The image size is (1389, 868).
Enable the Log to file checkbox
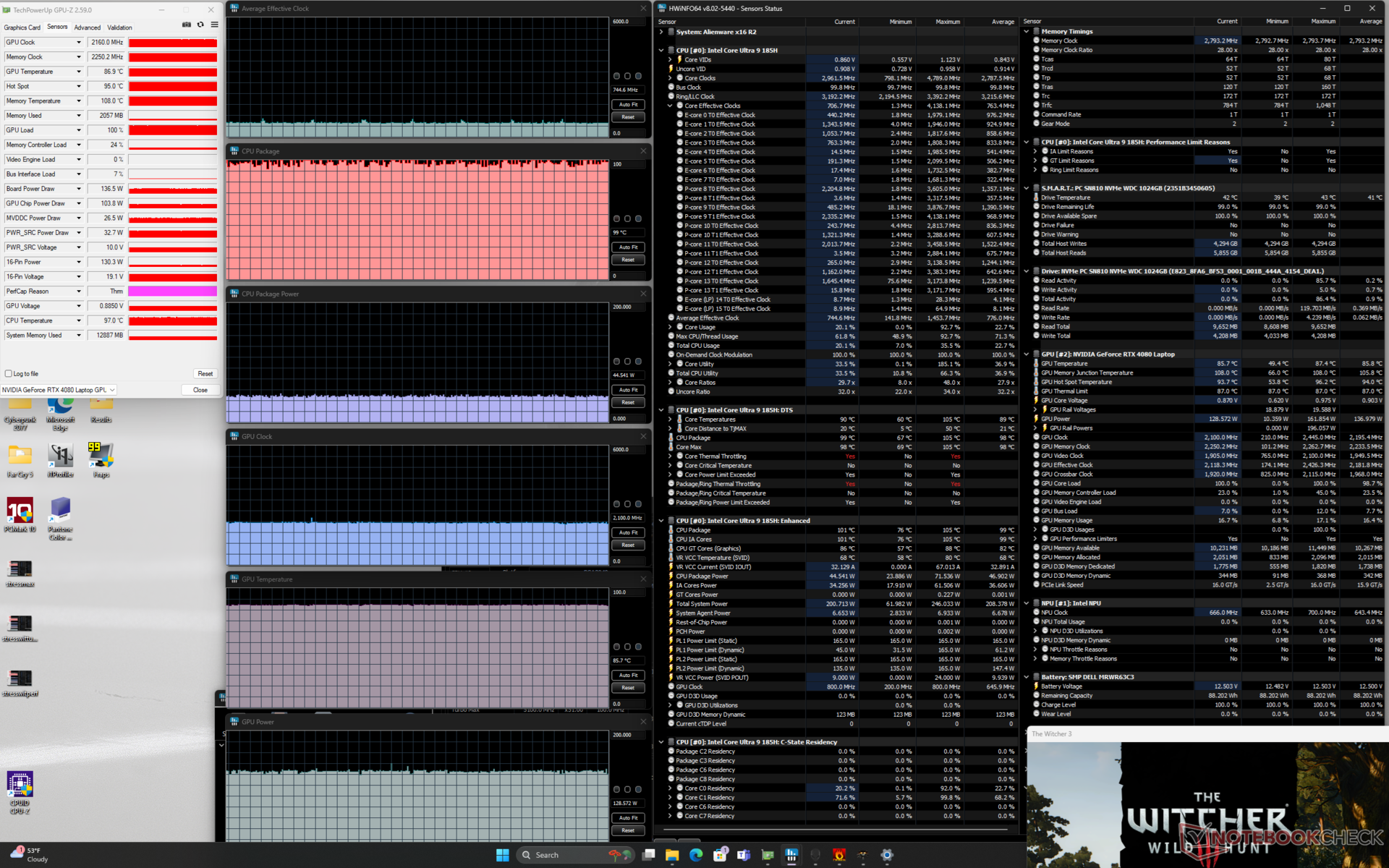(9, 374)
